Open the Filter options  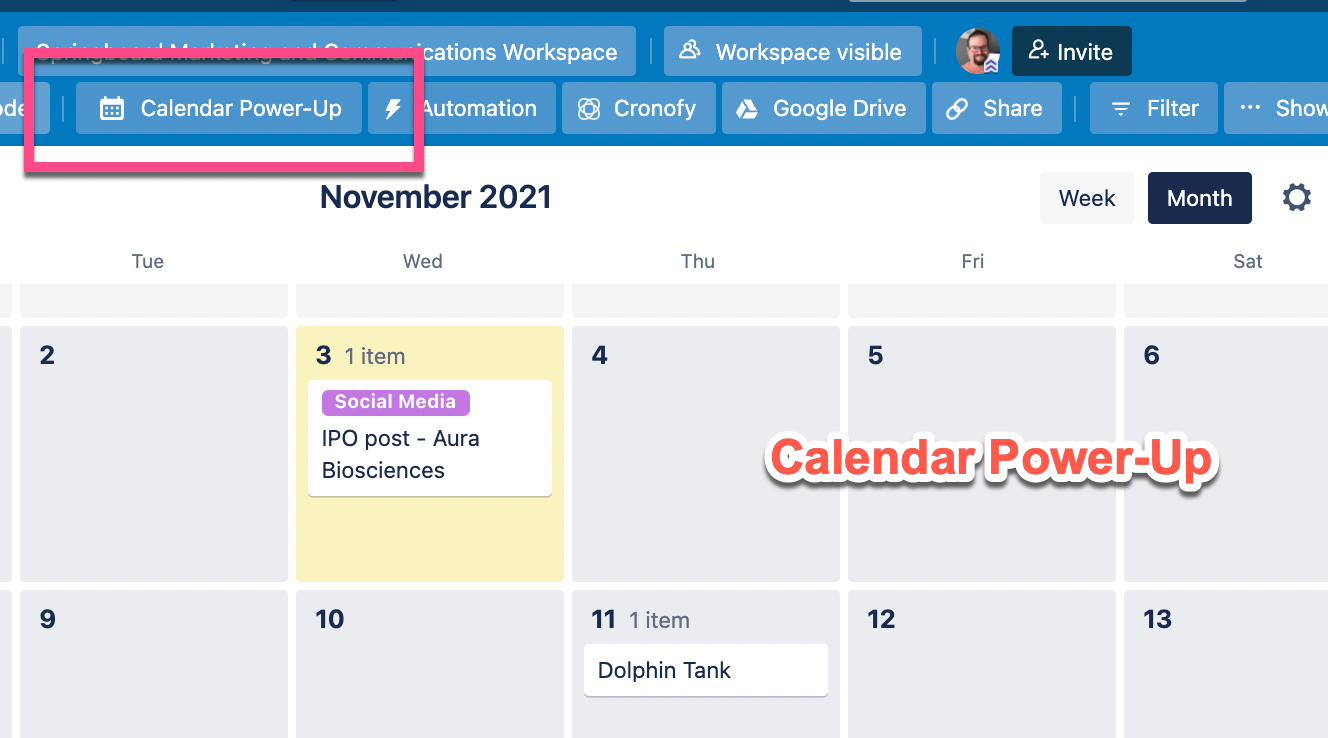(x=1153, y=108)
